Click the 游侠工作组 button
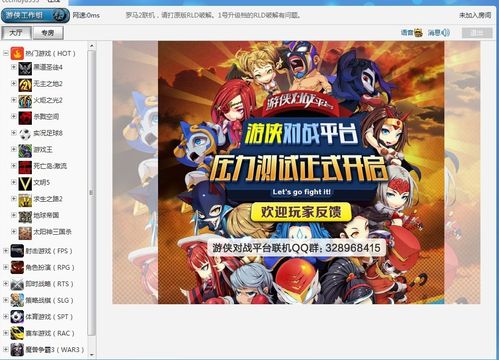 pos(35,15)
